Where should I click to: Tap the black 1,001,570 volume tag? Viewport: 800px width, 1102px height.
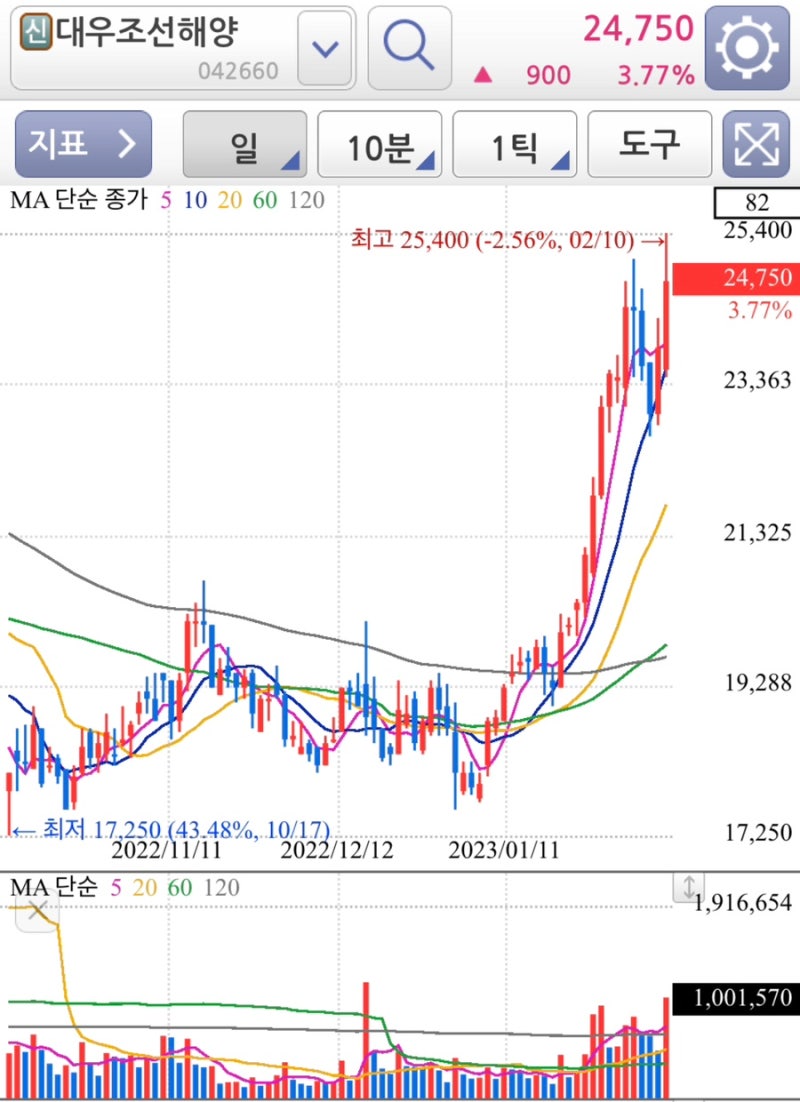(736, 998)
